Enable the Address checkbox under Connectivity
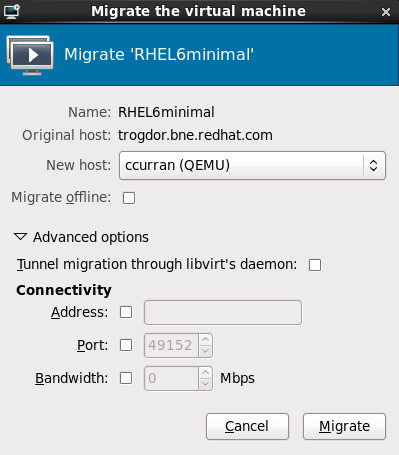The height and width of the screenshot is (455, 399). 126,312
